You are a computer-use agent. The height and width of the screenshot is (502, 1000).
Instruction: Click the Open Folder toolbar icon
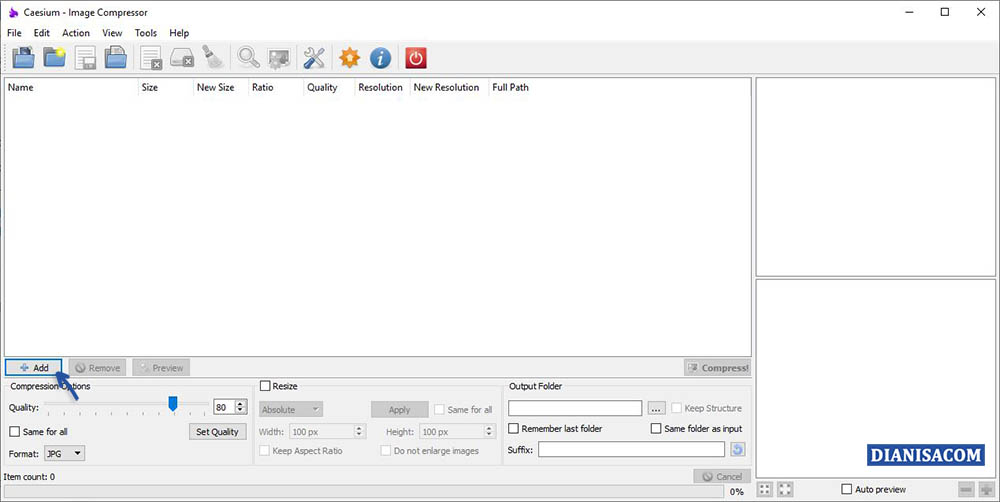click(54, 58)
